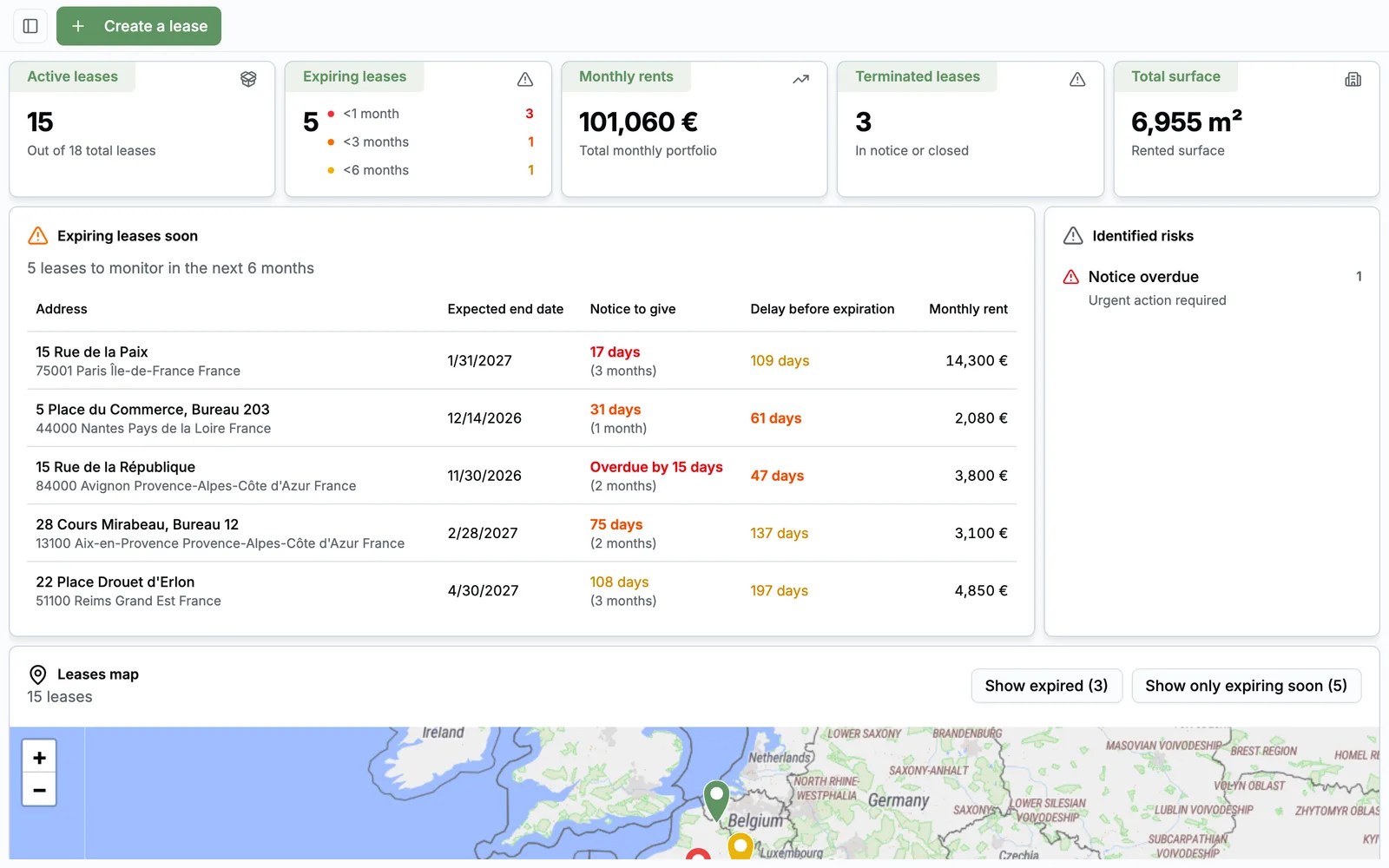This screenshot has width=1389, height=868.
Task: Click the Create a lease button
Action: pos(139,26)
